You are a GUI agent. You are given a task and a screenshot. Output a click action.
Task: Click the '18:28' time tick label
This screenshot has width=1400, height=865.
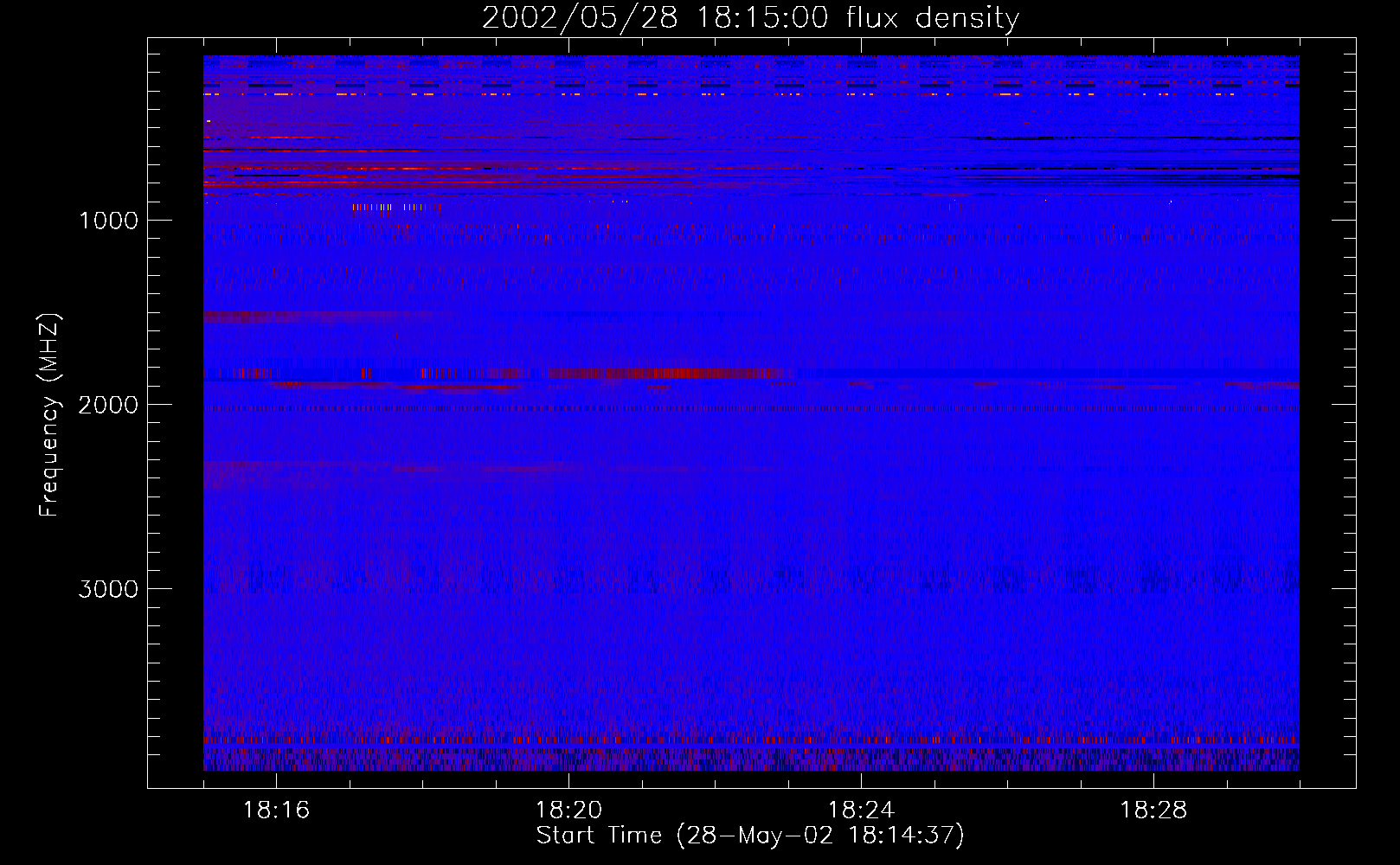1153,811
